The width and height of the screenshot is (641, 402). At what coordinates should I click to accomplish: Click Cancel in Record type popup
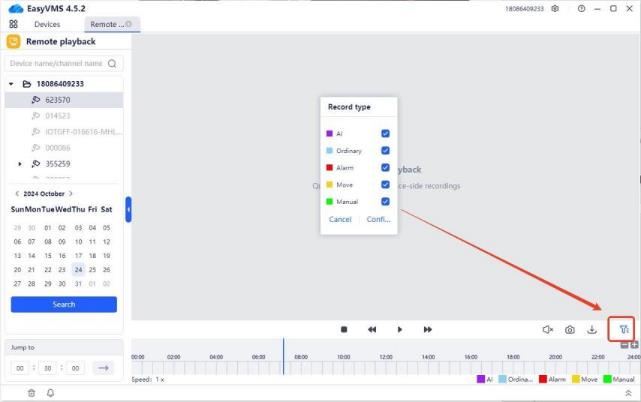tap(340, 219)
